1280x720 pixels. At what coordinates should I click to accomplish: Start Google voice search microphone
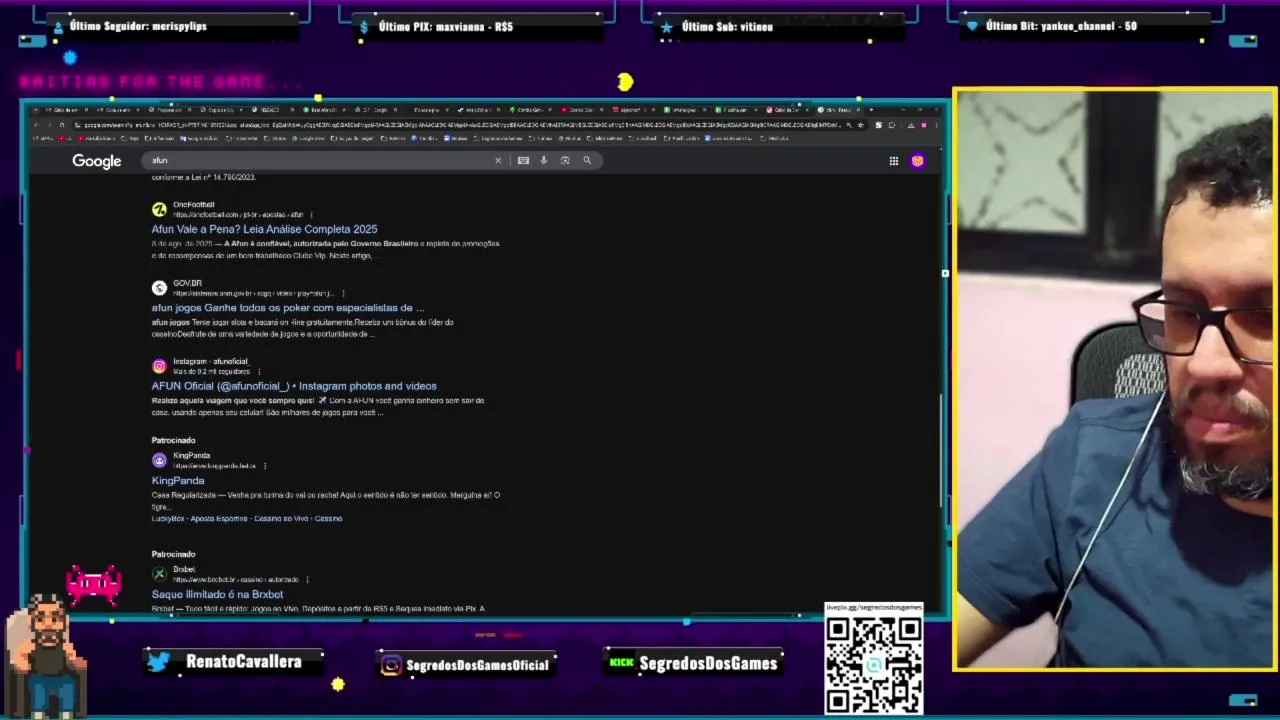pos(544,160)
